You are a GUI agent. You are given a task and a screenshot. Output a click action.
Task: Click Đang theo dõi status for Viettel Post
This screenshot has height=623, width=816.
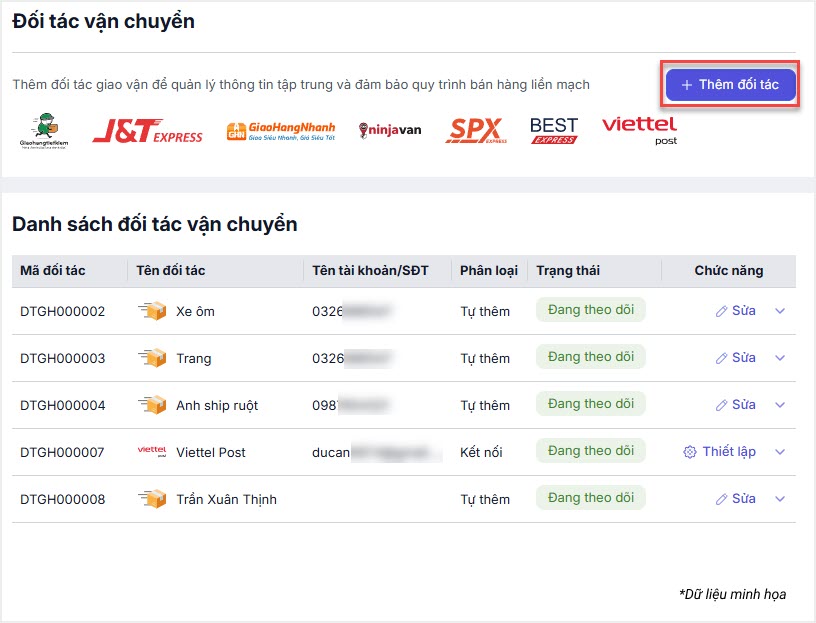(x=591, y=450)
